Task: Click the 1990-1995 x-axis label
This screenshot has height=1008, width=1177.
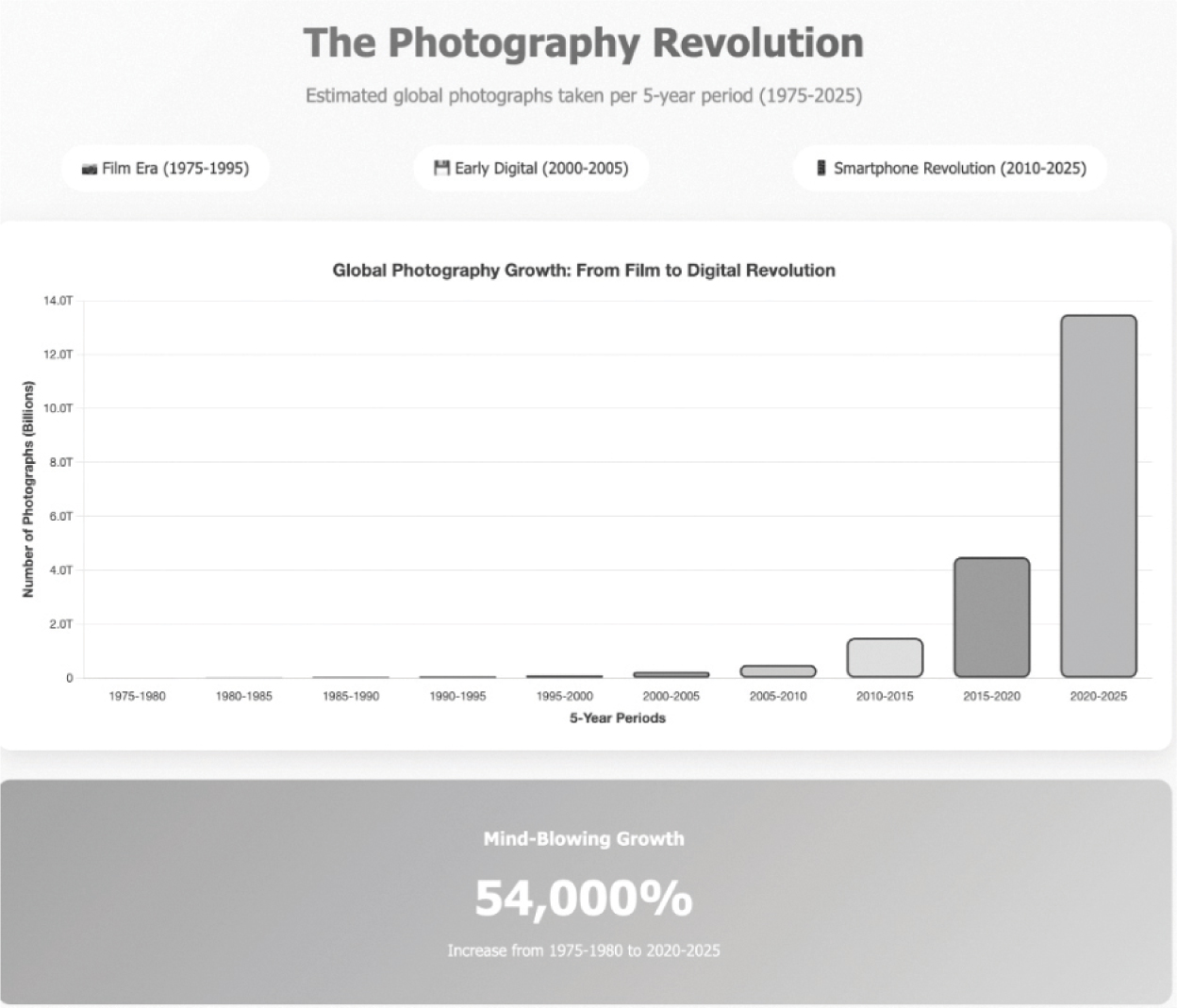Action: click(457, 697)
